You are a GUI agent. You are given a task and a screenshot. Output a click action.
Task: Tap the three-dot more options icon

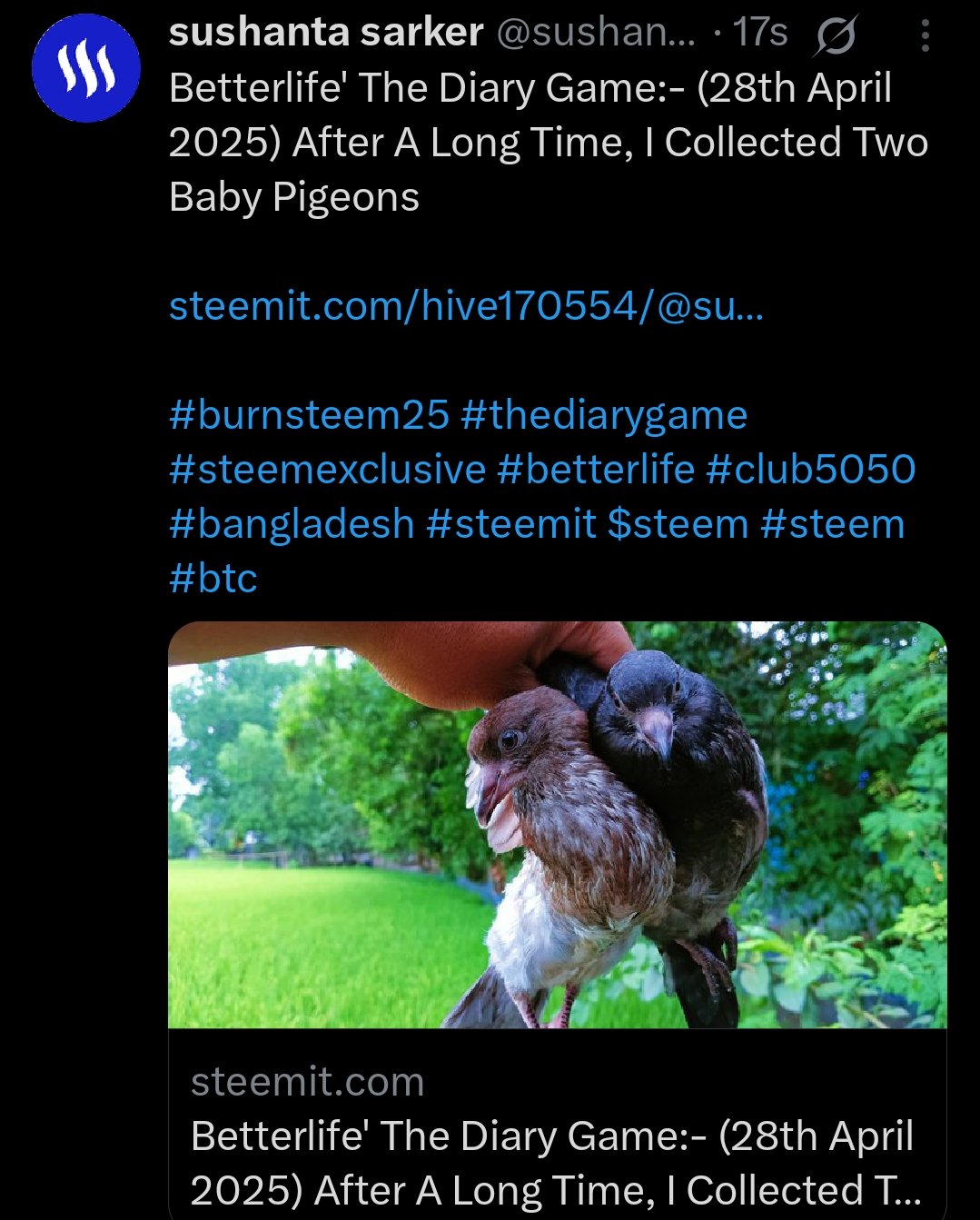(925, 35)
